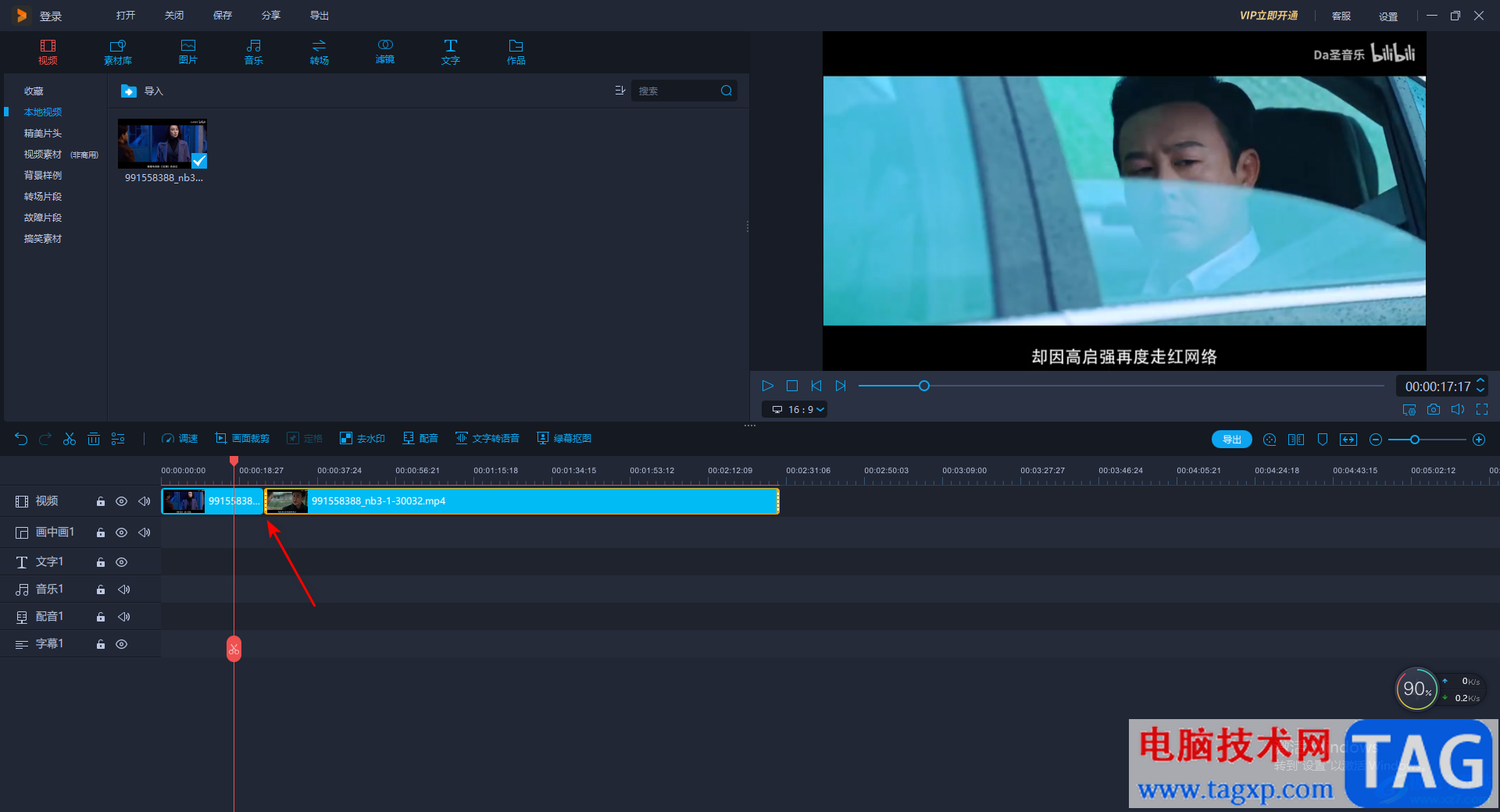Step to next frame
This screenshot has width=1500, height=812.
(x=841, y=386)
